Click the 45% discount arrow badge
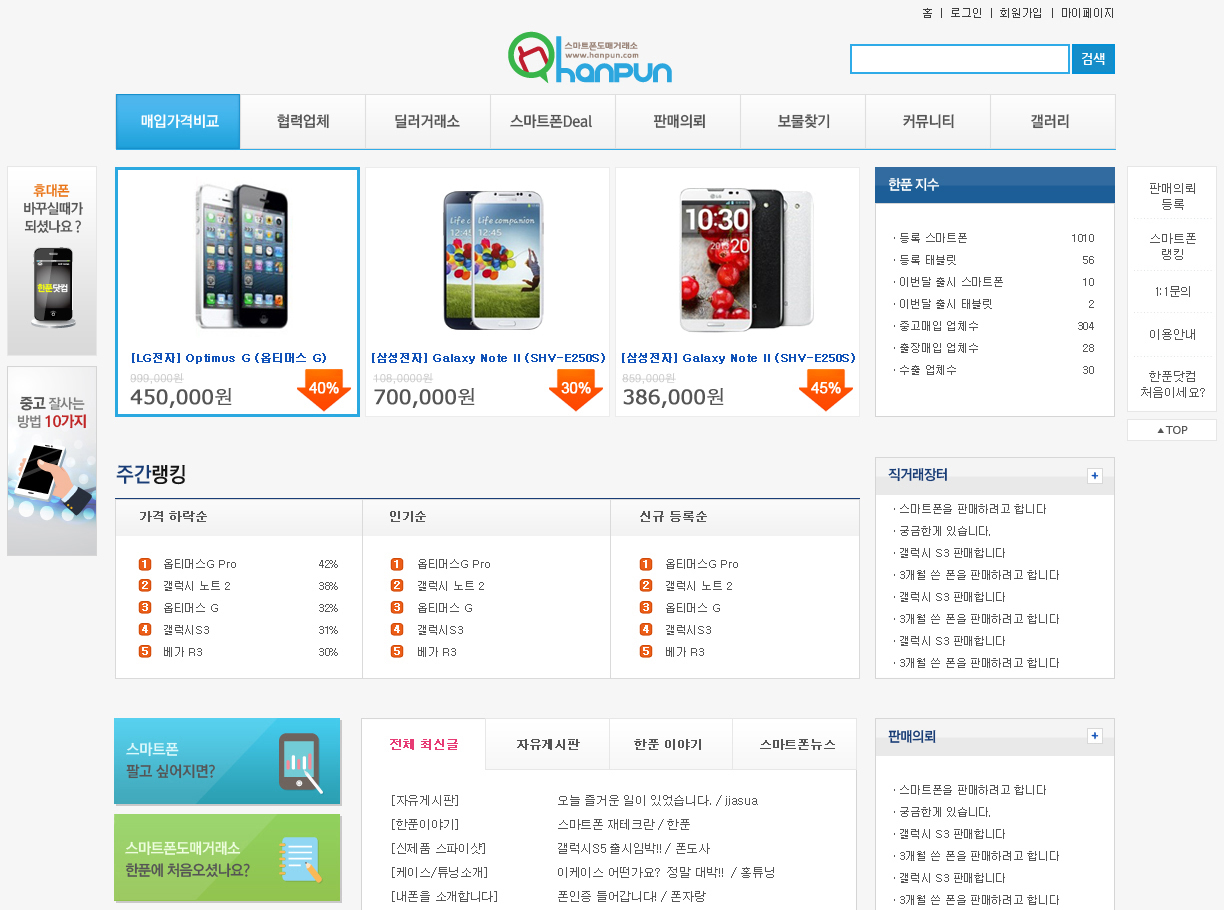The width and height of the screenshot is (1224, 910). [x=826, y=390]
